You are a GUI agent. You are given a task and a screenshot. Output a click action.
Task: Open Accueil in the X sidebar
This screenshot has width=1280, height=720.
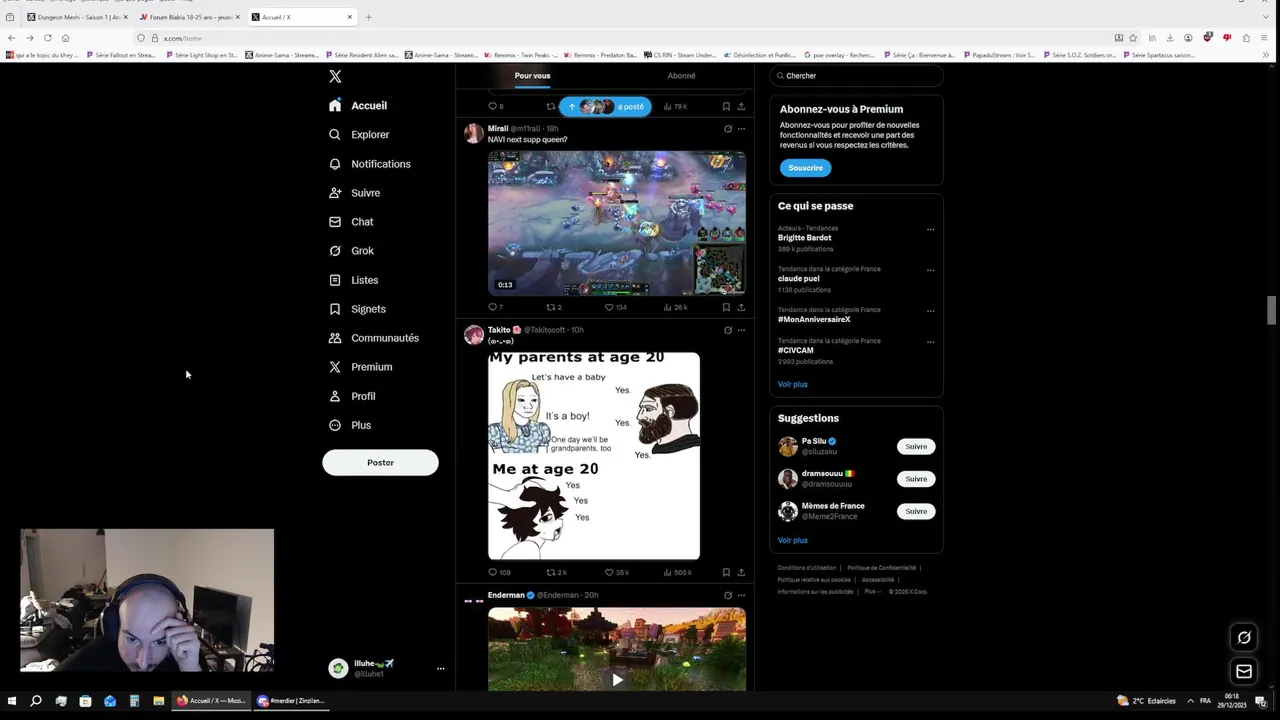[x=358, y=105]
